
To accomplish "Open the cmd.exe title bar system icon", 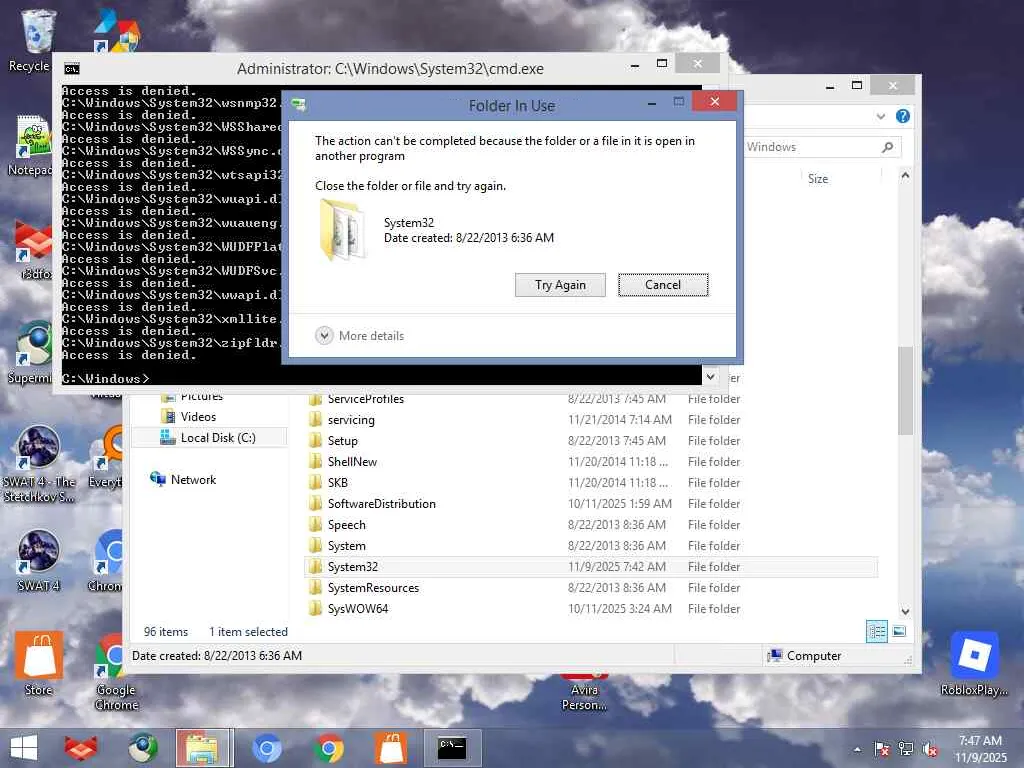I will [x=72, y=69].
